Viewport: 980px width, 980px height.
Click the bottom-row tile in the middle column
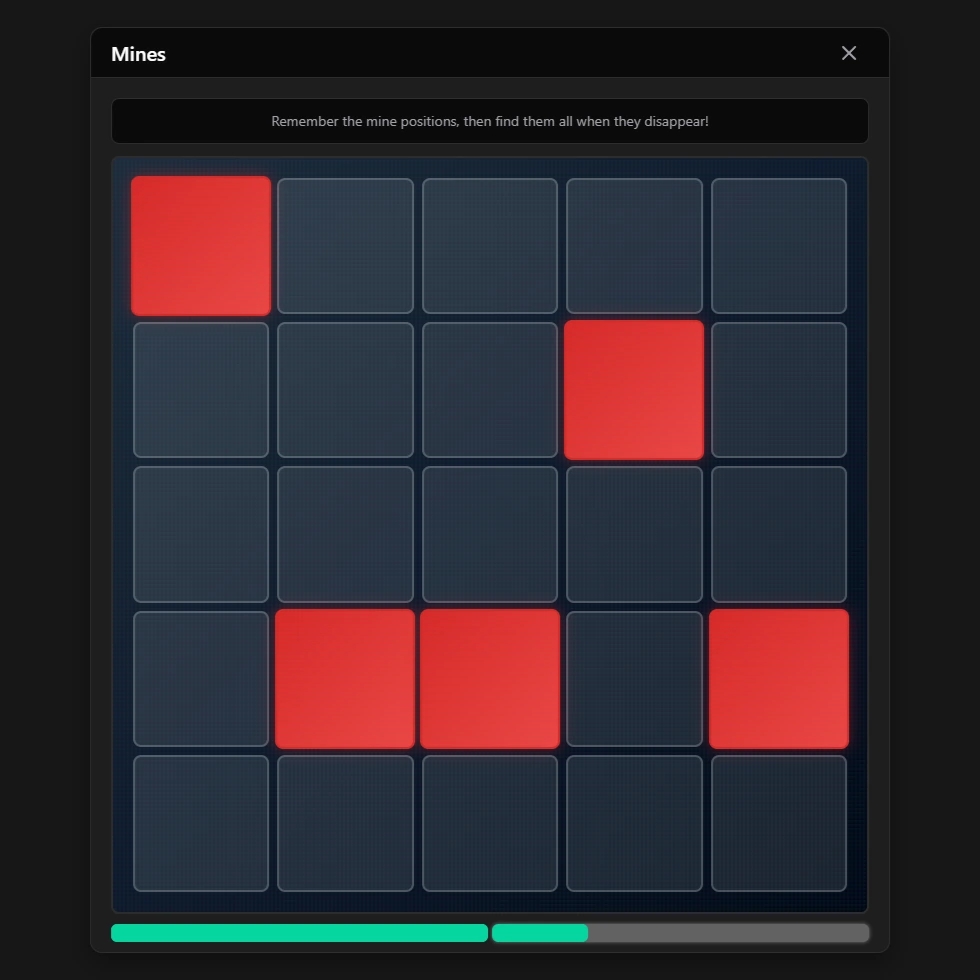coord(490,823)
